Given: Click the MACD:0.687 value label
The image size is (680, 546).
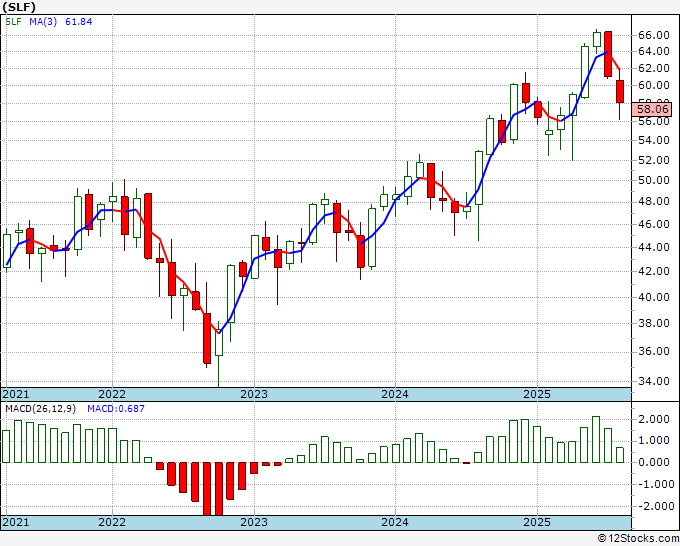Looking at the screenshot, I should coord(116,409).
